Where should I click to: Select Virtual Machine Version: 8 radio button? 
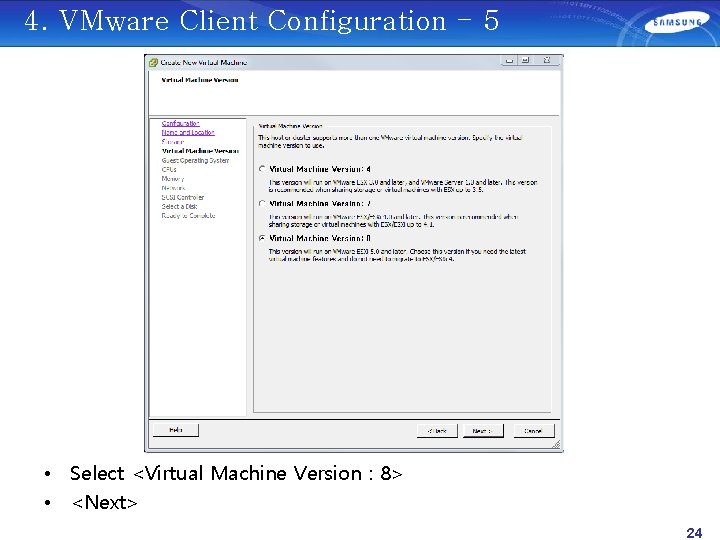(x=262, y=238)
